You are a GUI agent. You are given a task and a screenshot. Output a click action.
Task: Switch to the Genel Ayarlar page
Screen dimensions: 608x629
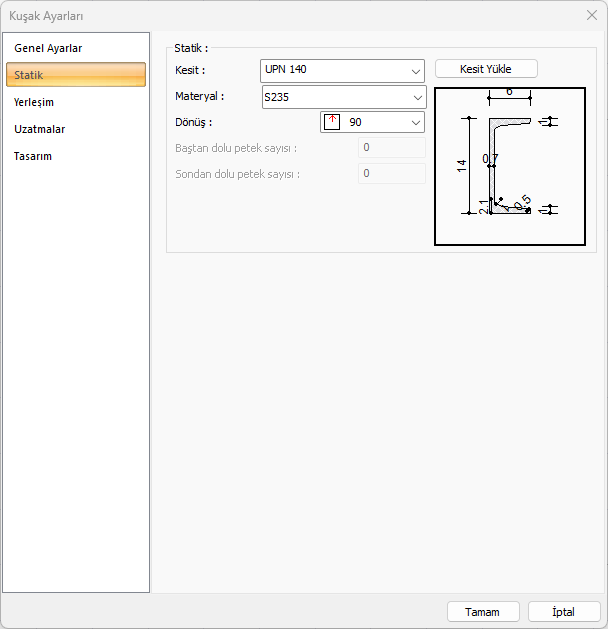[48, 48]
